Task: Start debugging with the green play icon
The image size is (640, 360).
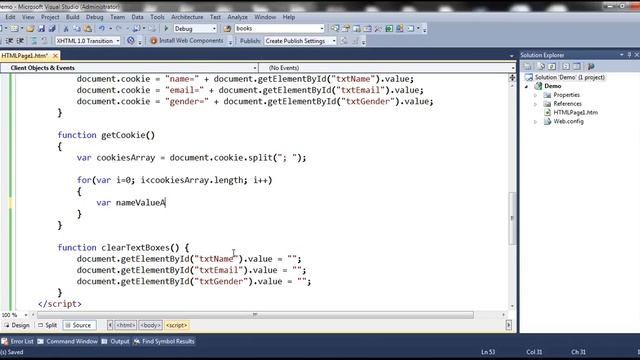Action: point(166,29)
